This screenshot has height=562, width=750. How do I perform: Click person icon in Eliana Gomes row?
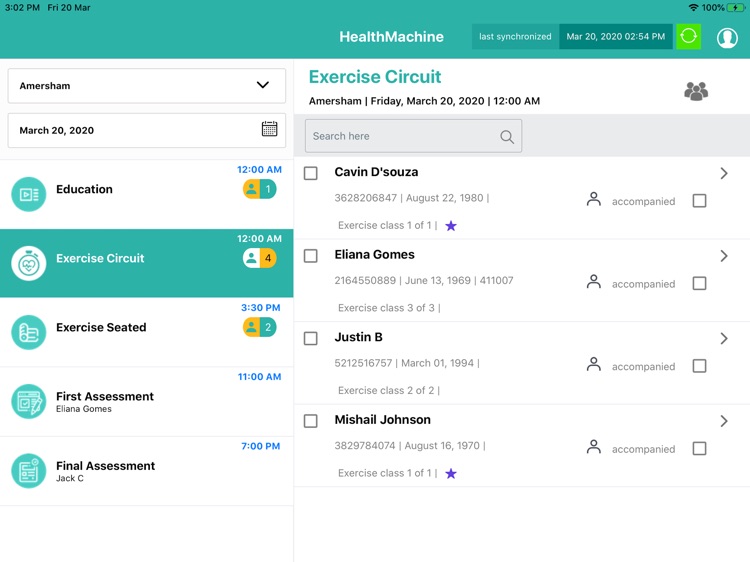[594, 282]
